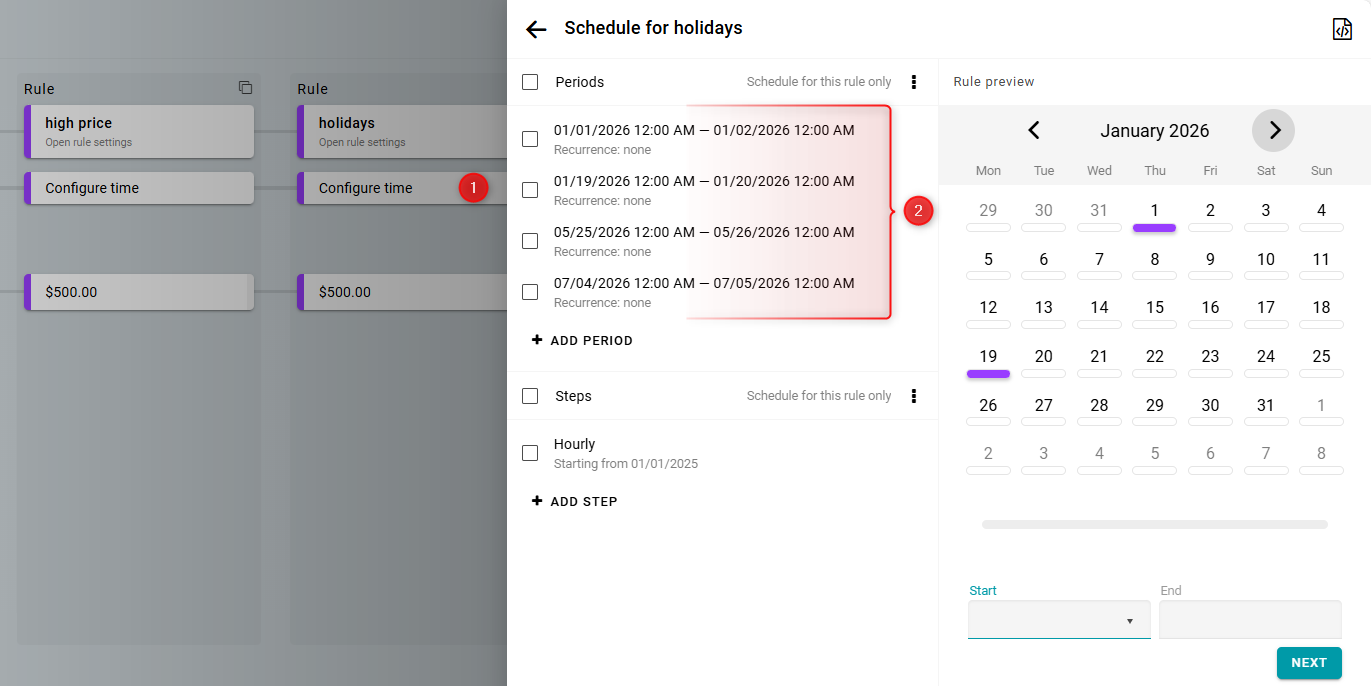Advance to next month in calendar
Image resolution: width=1371 pixels, height=686 pixels.
pos(1273,130)
